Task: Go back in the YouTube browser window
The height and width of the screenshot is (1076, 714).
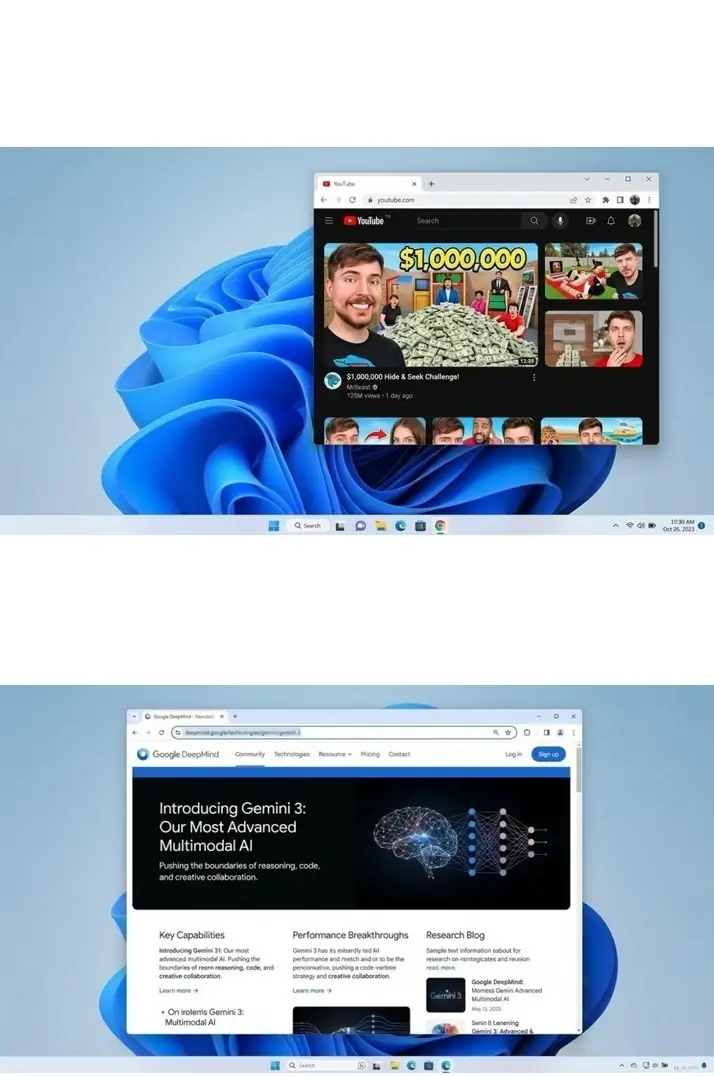Action: [323, 200]
